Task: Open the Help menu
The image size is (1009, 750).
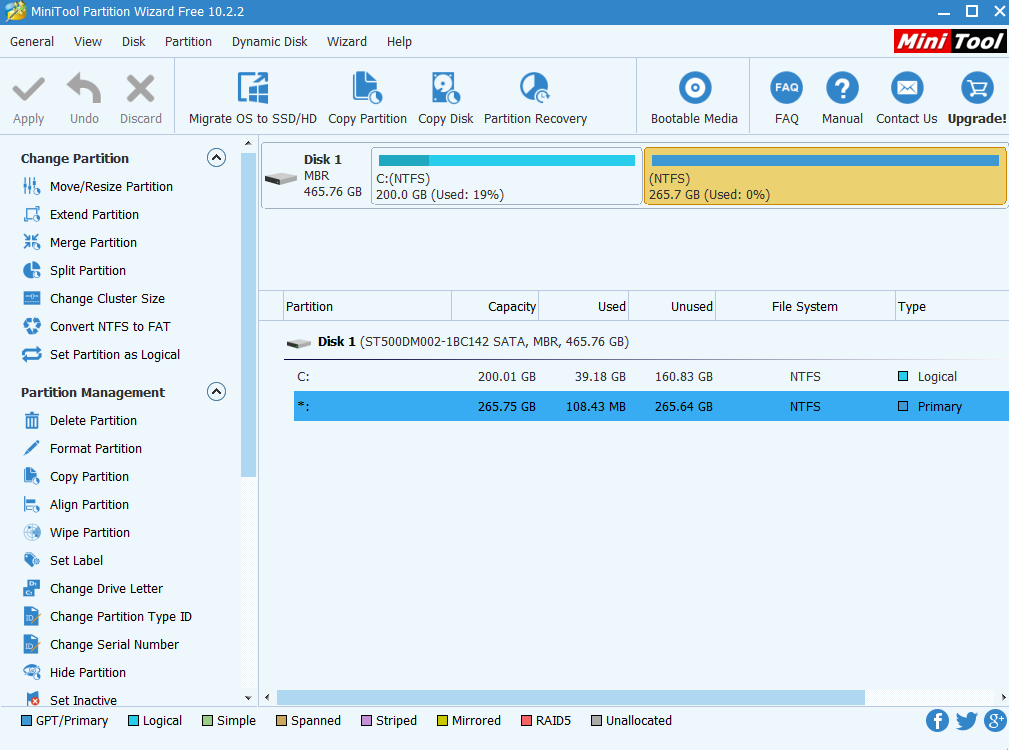Action: coord(399,42)
